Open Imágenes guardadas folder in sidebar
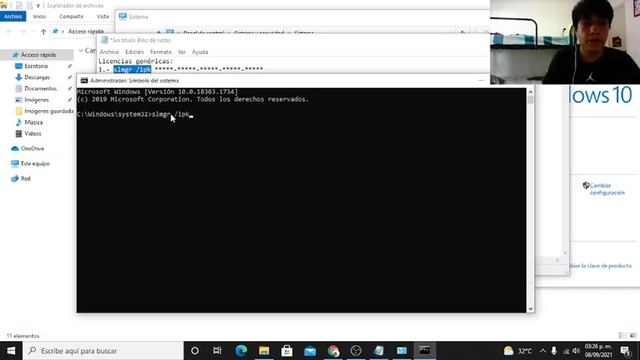 pyautogui.click(x=49, y=111)
